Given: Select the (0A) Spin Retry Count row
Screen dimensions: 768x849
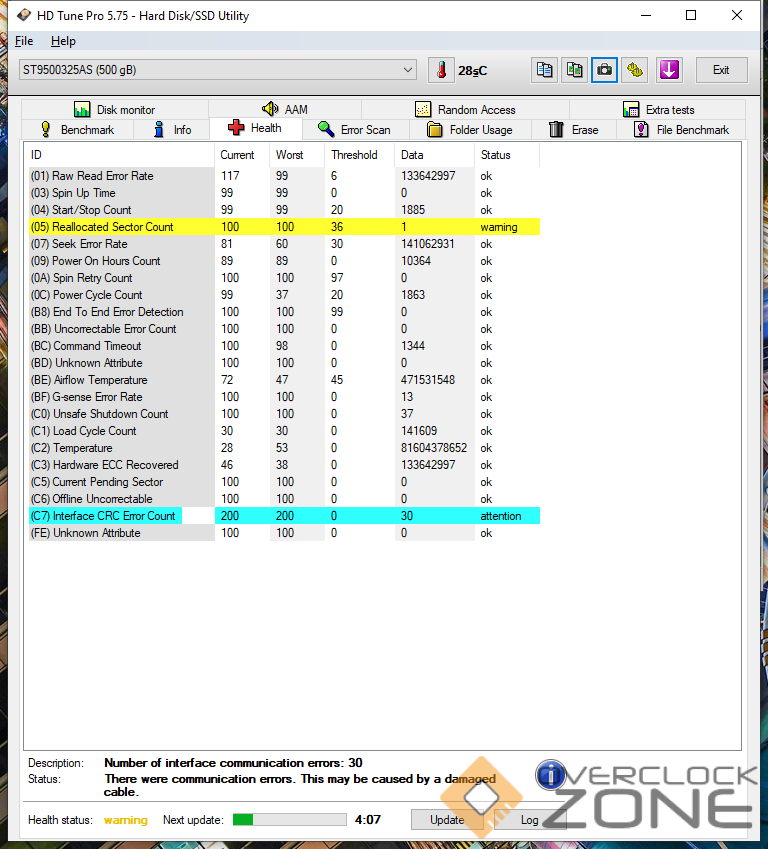Looking at the screenshot, I should pyautogui.click(x=284, y=278).
